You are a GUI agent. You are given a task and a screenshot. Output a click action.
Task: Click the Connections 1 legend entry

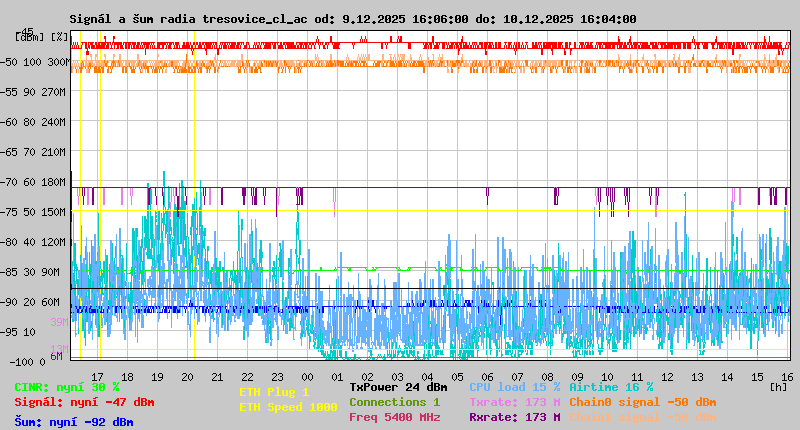[394, 402]
